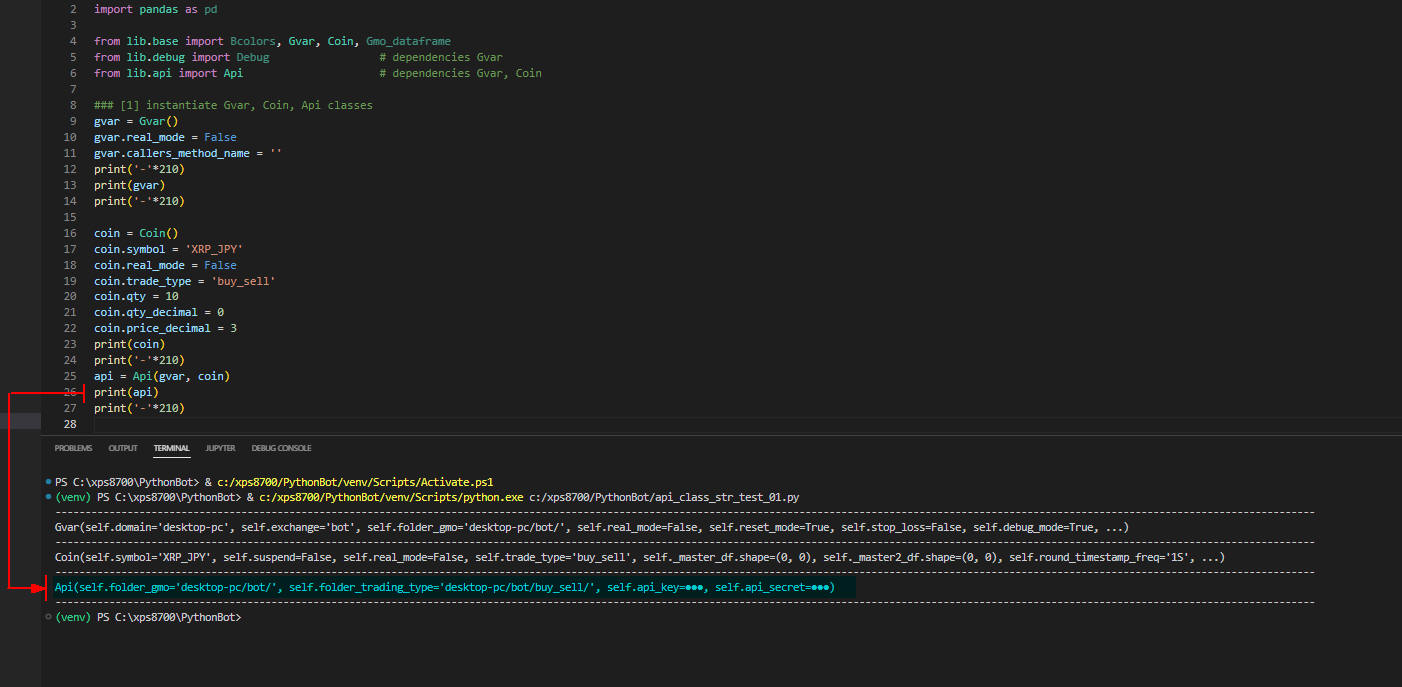1402x687 pixels.
Task: Click line number 7 in the gutter
Action: (73, 89)
